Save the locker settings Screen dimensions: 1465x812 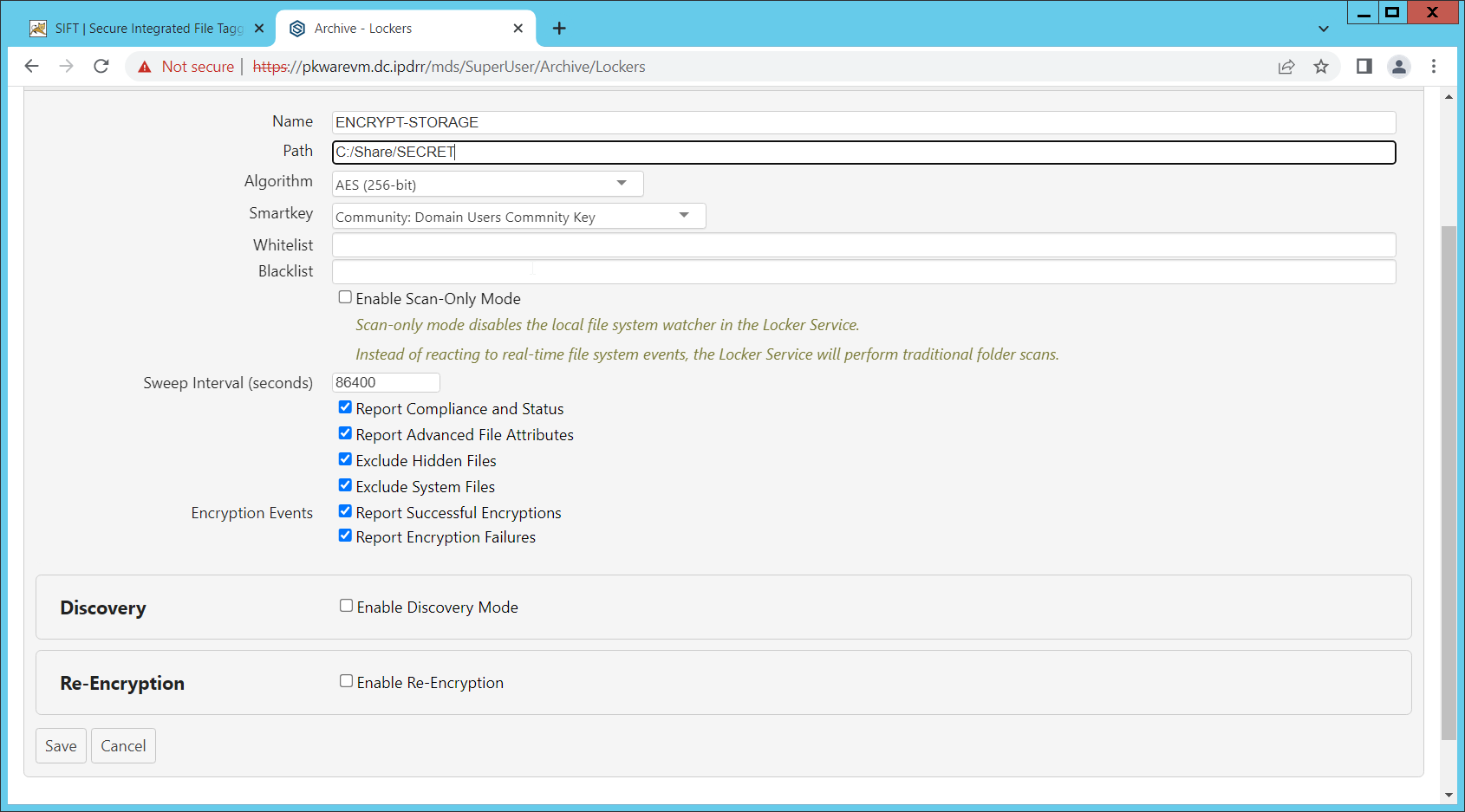[61, 746]
